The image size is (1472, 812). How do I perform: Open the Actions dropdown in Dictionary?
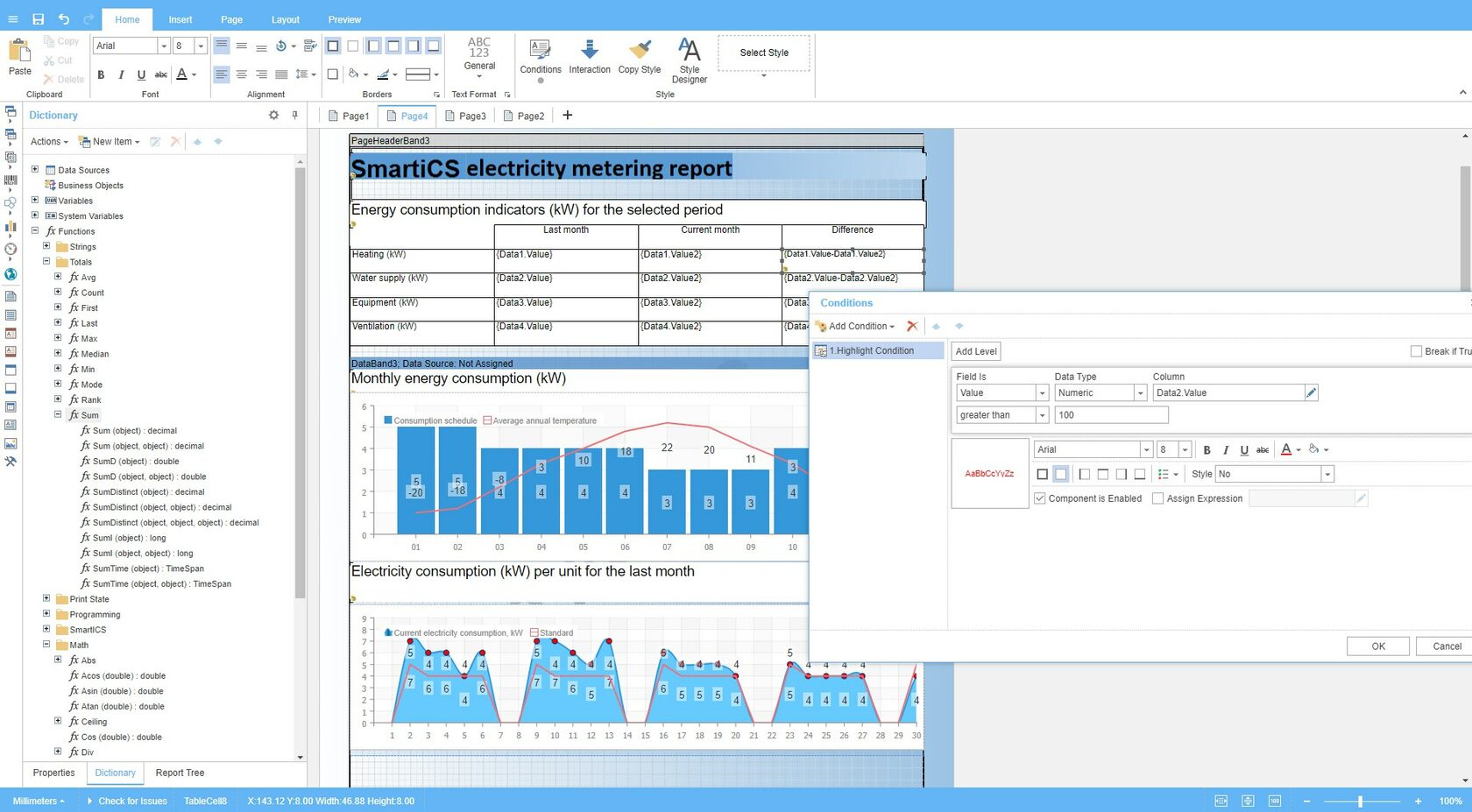[x=49, y=141]
